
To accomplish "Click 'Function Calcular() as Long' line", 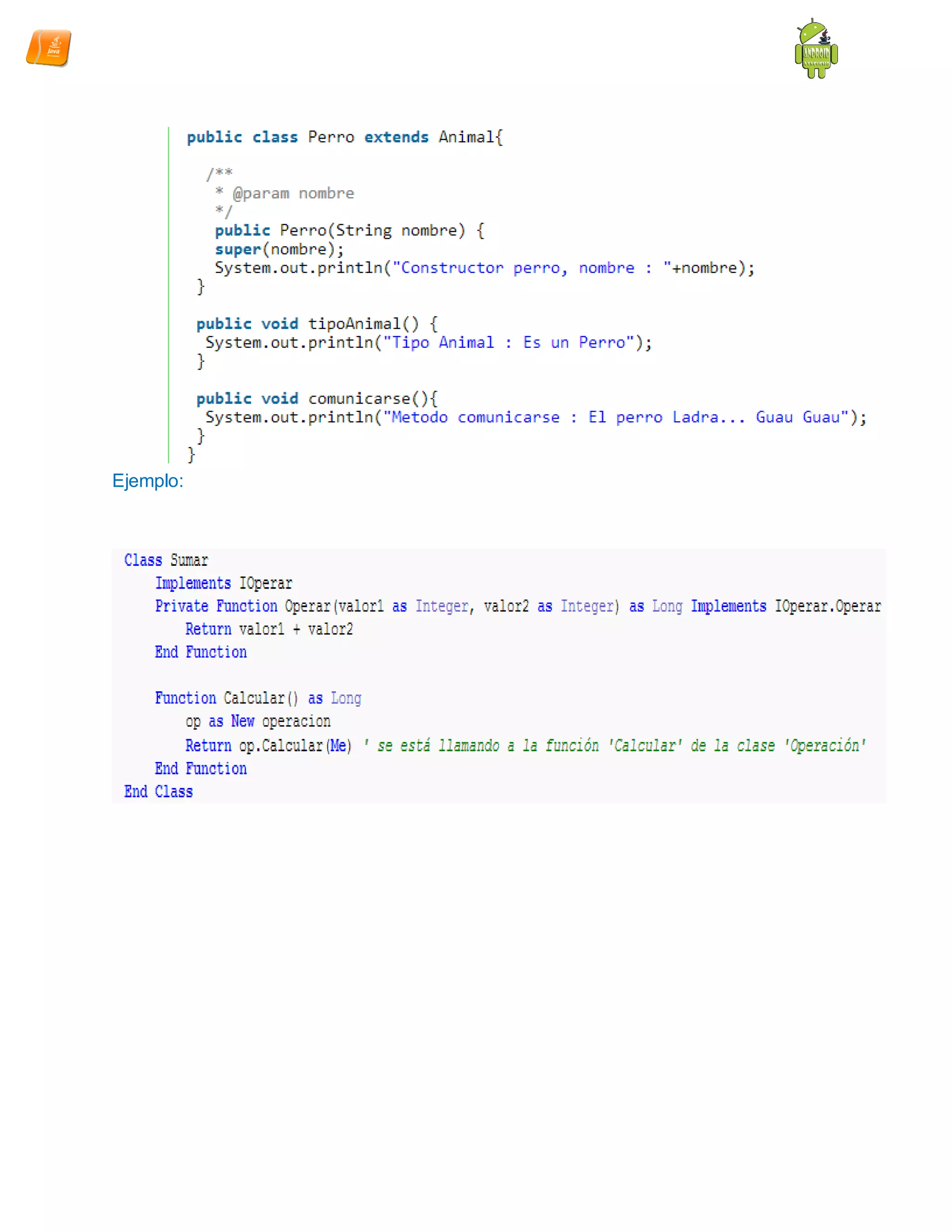I will pos(258,698).
